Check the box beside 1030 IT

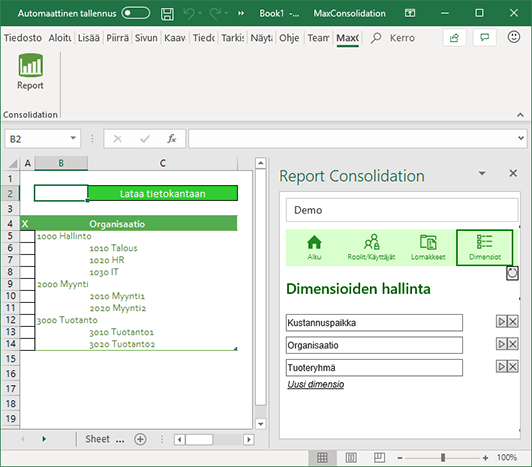pos(27,272)
